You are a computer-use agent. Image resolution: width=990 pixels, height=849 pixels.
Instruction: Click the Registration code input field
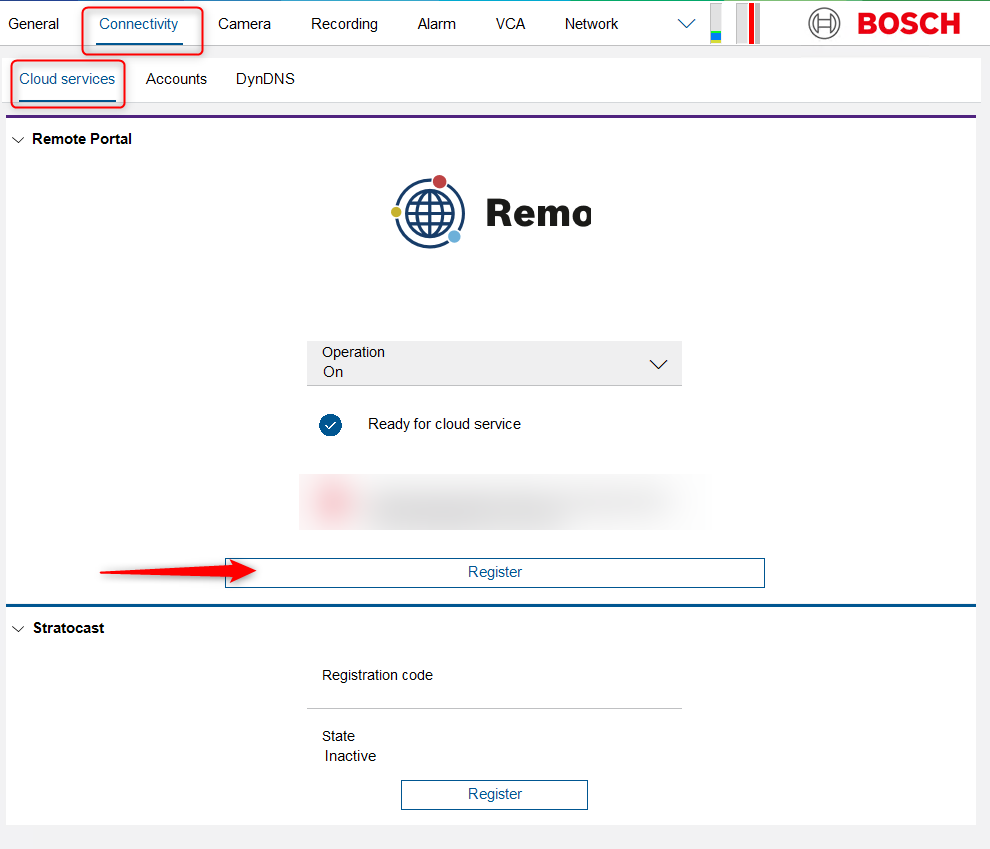[x=494, y=692]
